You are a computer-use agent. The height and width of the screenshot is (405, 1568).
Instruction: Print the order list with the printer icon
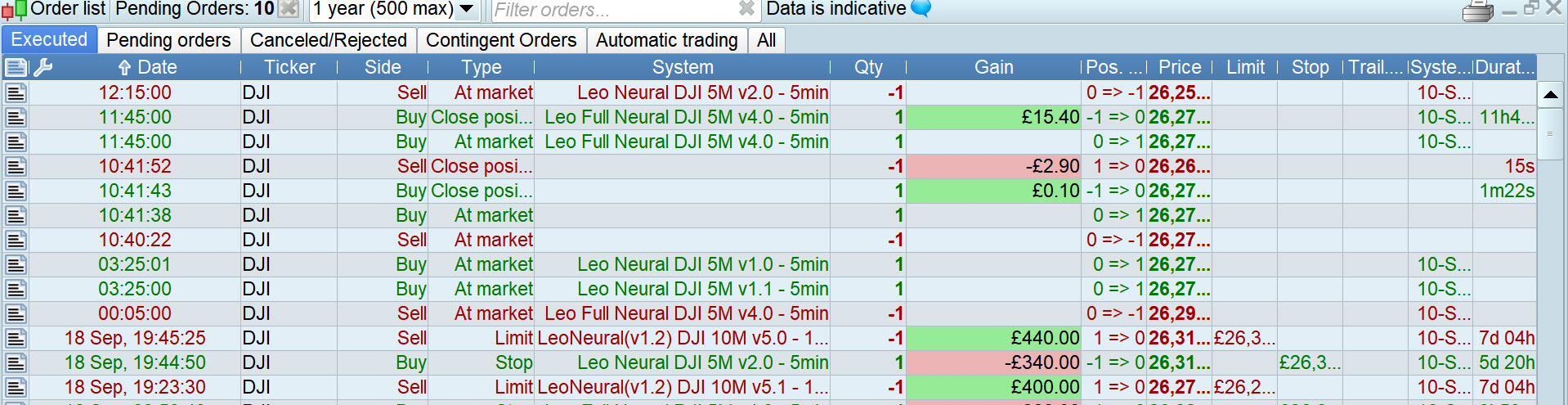click(1477, 11)
